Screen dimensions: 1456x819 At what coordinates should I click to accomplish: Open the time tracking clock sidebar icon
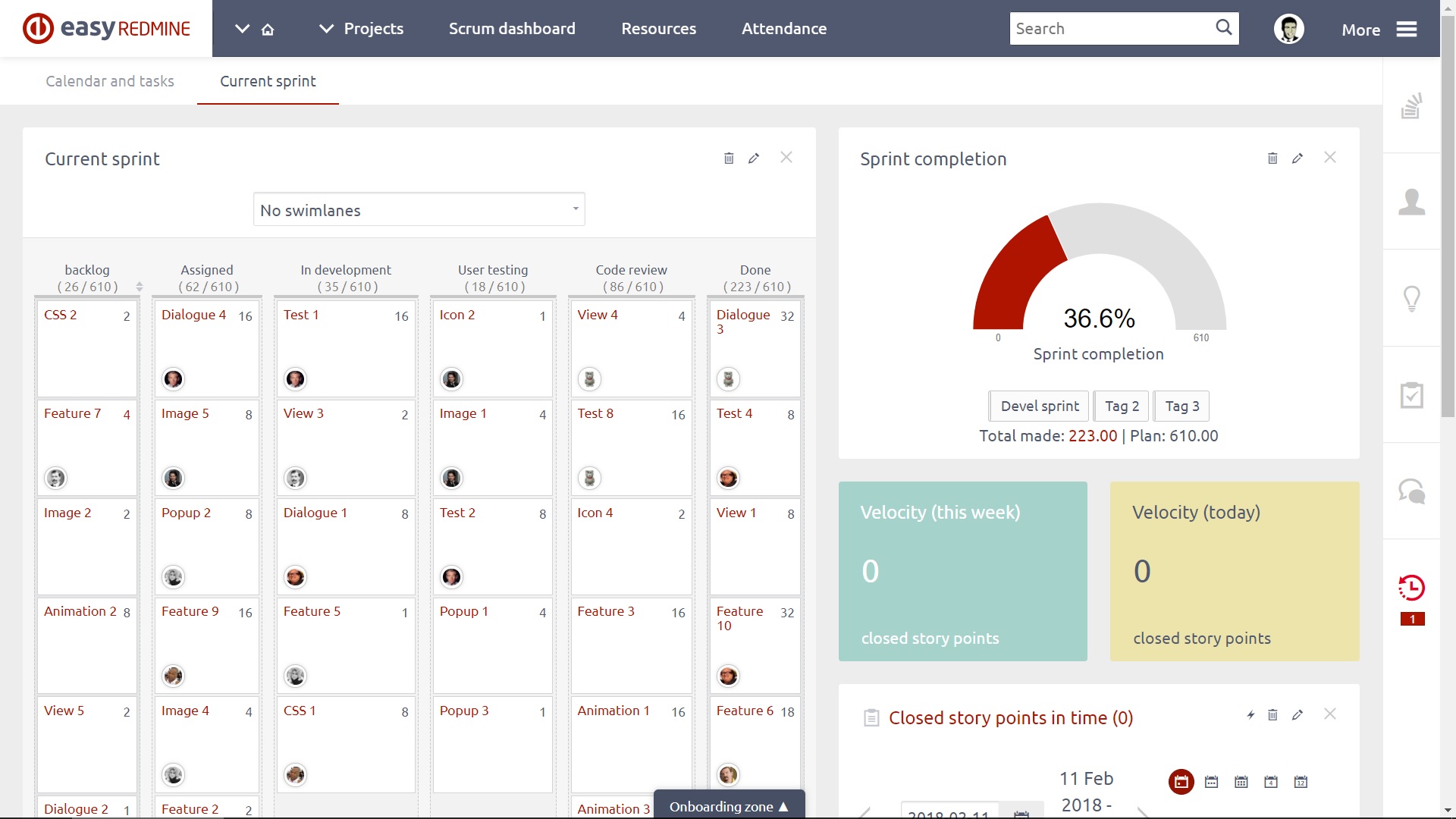tap(1411, 588)
